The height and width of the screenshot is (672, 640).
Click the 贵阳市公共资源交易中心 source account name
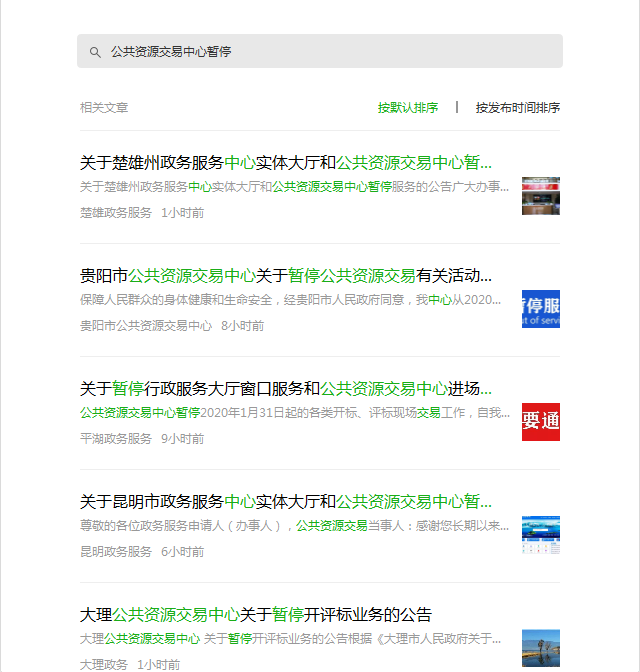pos(146,326)
